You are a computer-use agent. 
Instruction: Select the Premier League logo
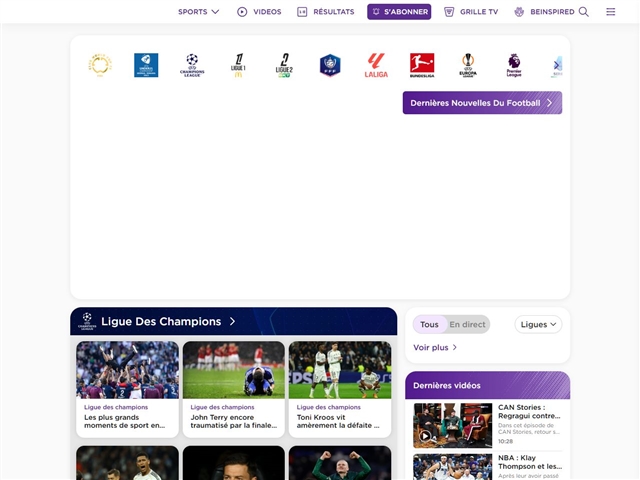point(514,65)
